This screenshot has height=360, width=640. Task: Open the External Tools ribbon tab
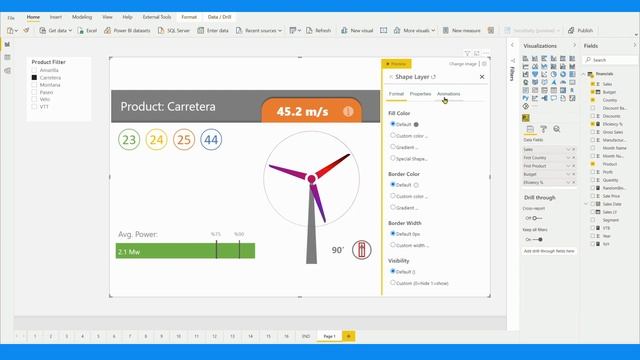tap(157, 17)
